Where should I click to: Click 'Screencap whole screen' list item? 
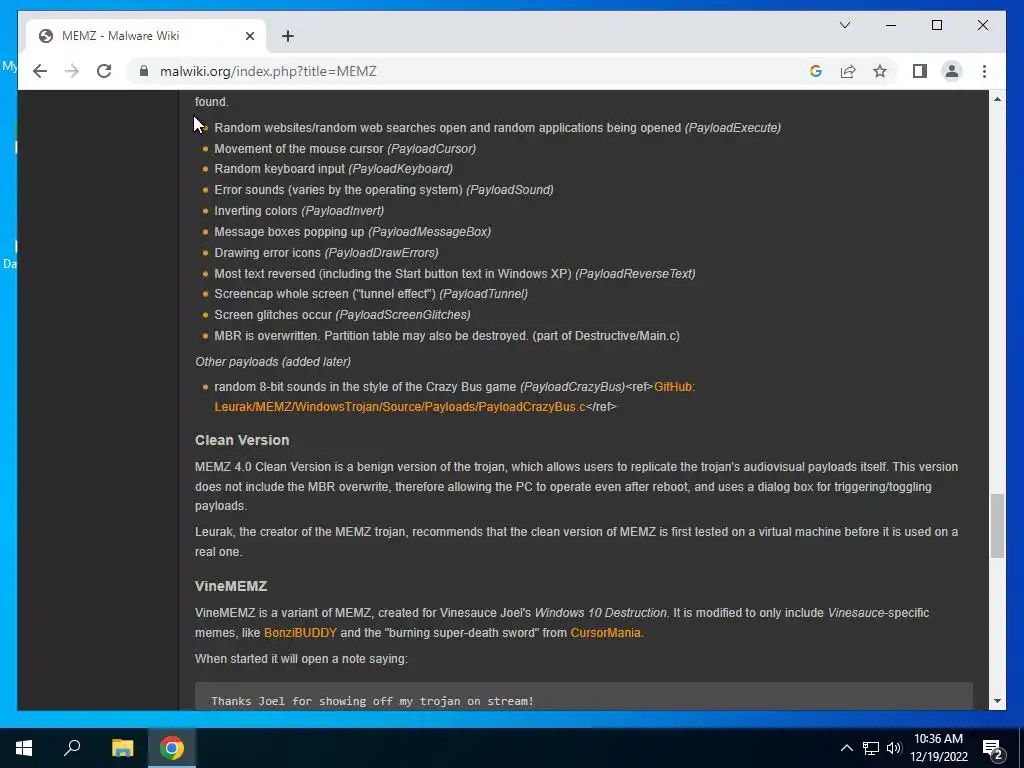pos(370,293)
